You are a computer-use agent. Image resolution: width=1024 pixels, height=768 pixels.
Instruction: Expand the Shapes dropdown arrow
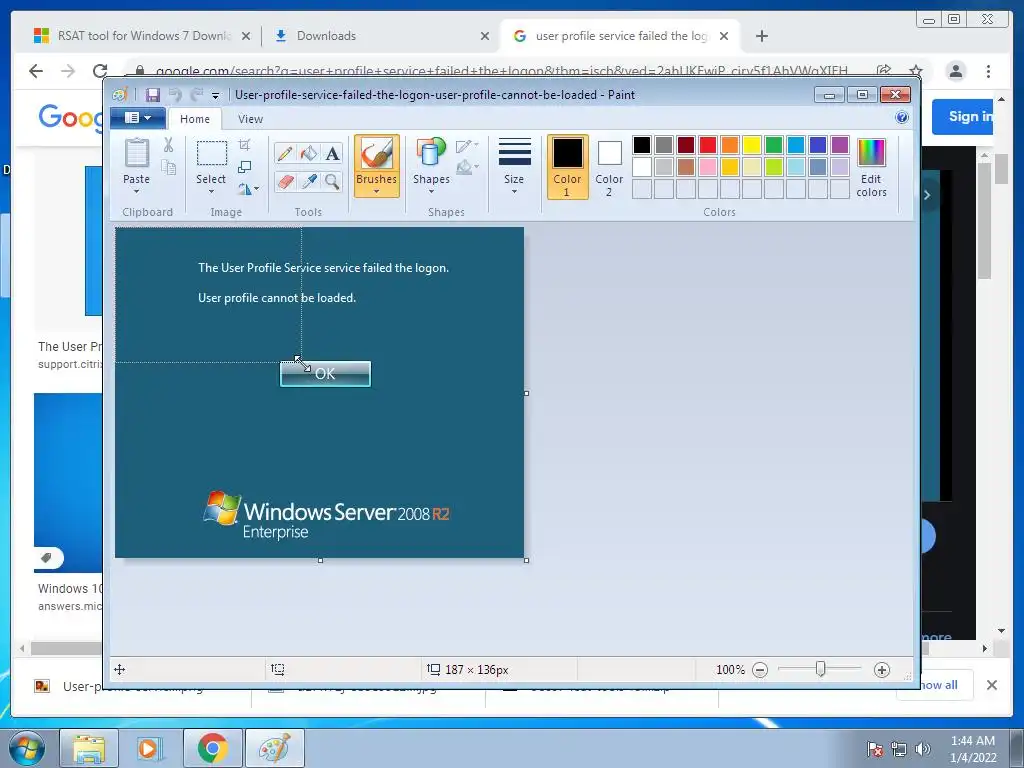[431, 191]
